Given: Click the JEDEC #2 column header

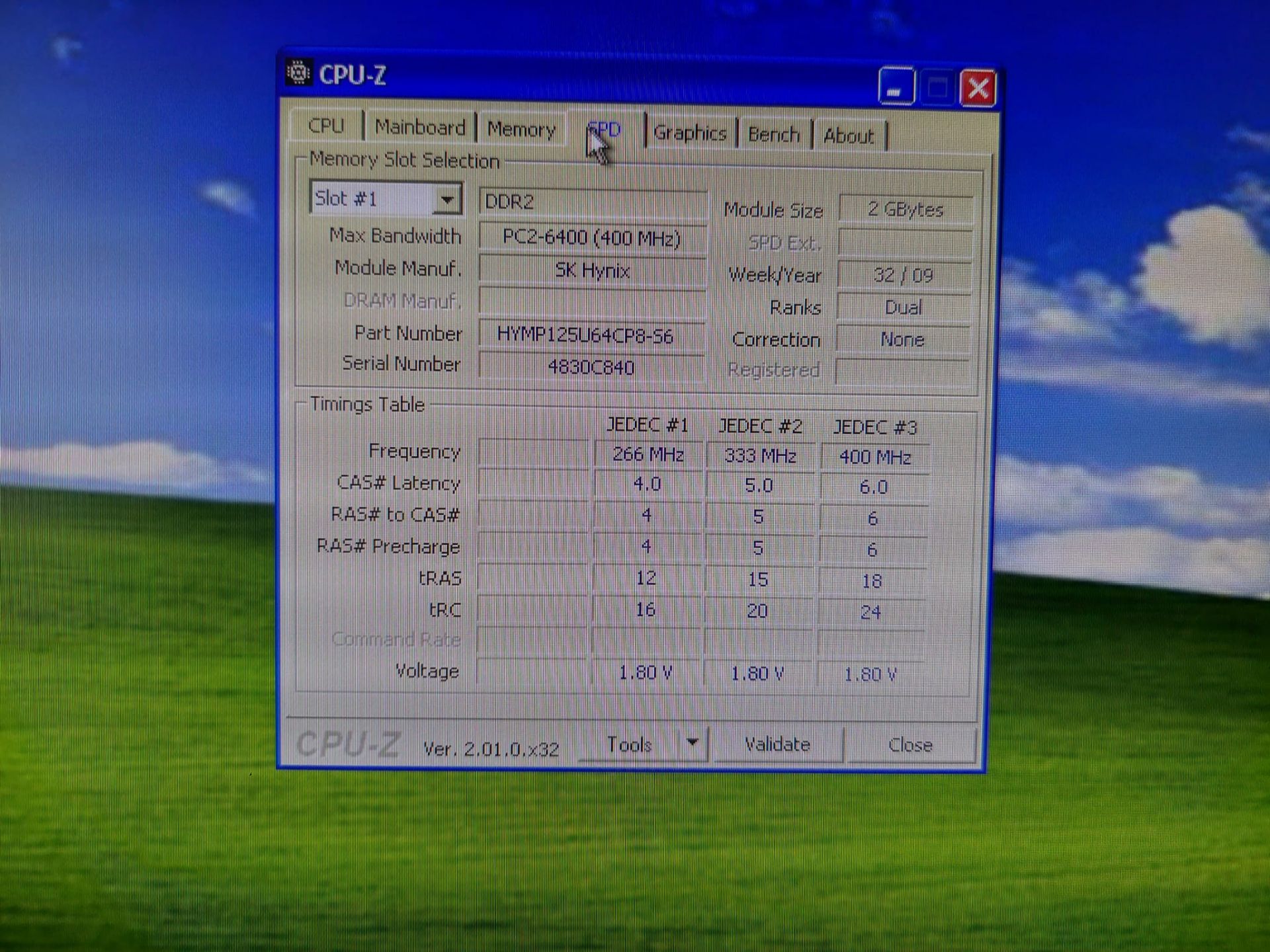Looking at the screenshot, I should tap(761, 426).
